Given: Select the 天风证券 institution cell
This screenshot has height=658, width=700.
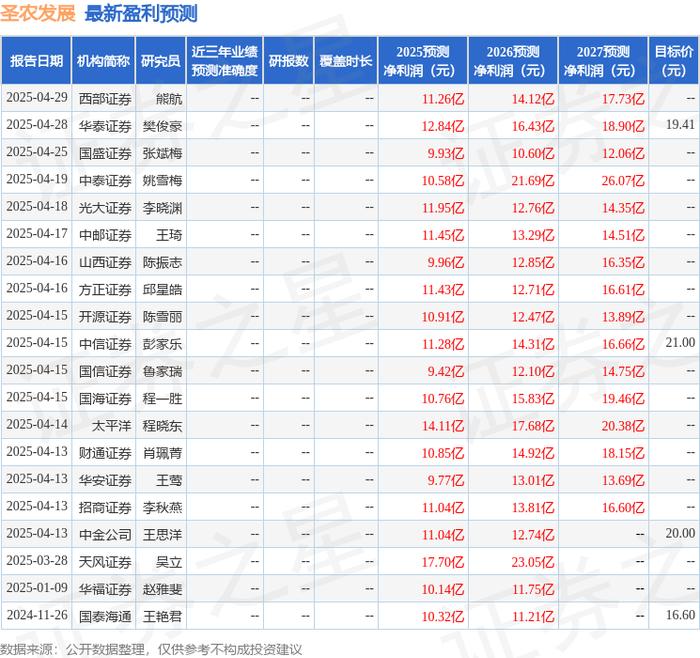Looking at the screenshot, I should click(105, 562).
